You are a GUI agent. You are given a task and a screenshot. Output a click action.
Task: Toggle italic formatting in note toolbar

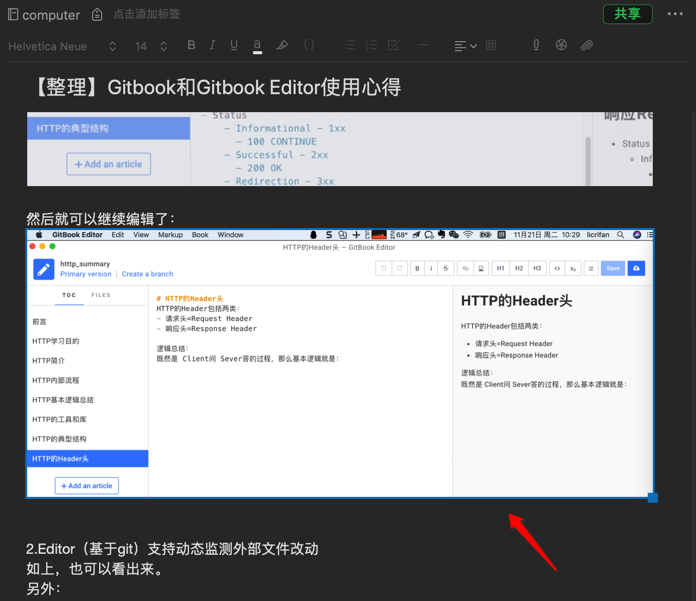pos(213,45)
